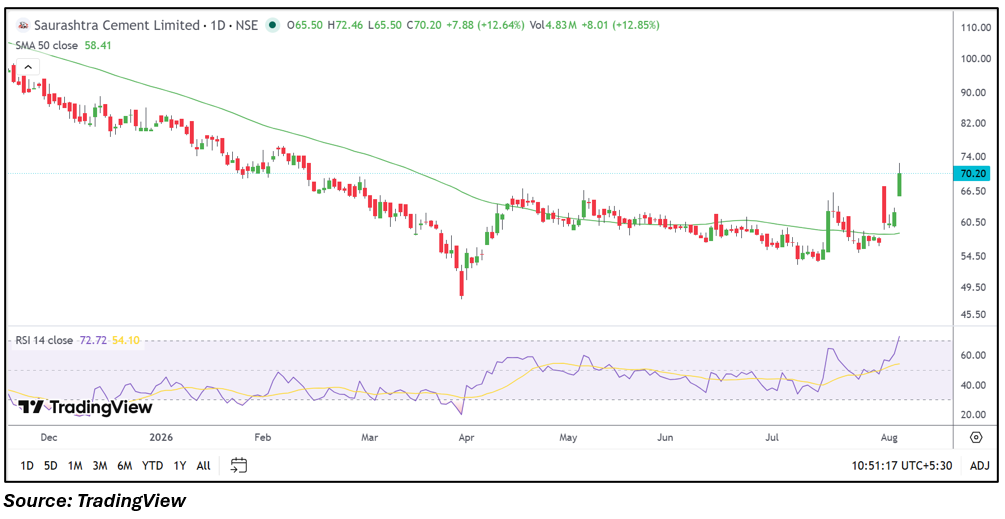Viewport: 1005px width, 519px height.
Task: Select the 1Y time range
Action: pyautogui.click(x=179, y=466)
